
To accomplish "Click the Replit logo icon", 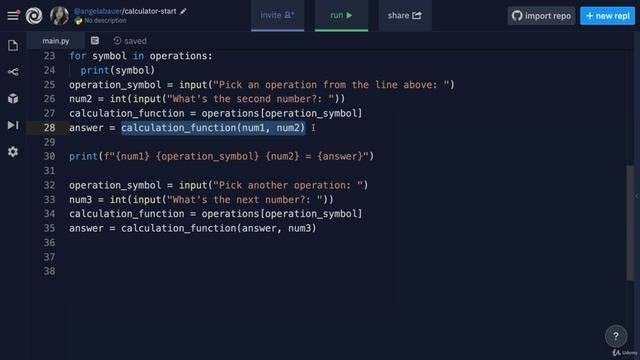I will pyautogui.click(x=34, y=16).
